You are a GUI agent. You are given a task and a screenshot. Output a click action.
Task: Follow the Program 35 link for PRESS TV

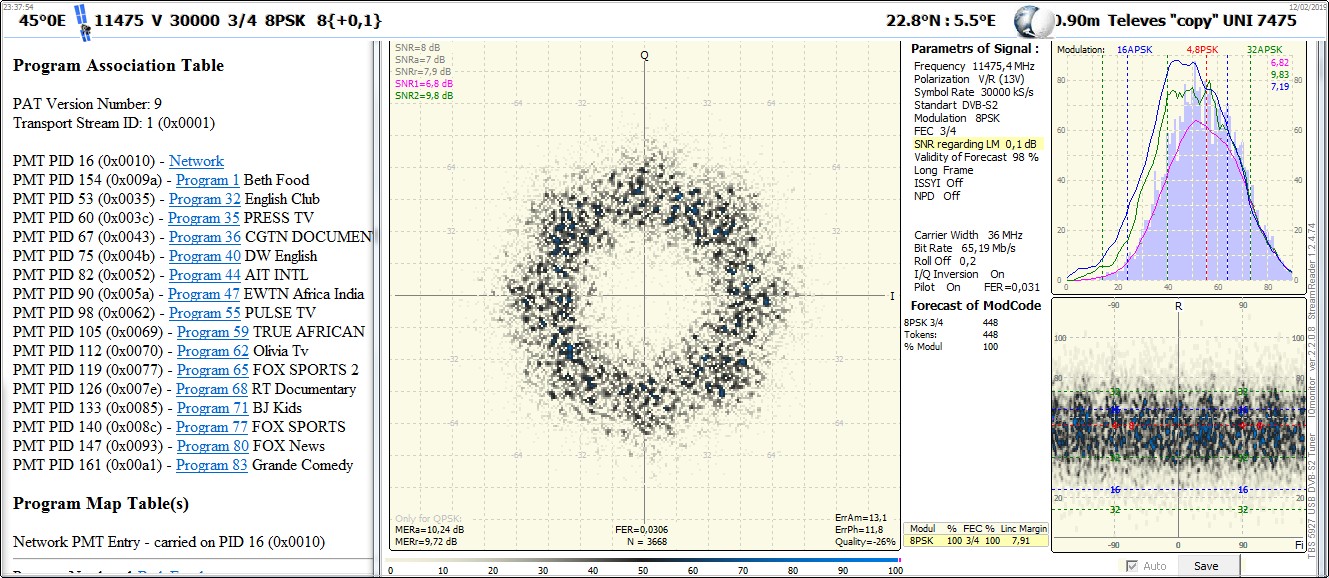click(204, 218)
